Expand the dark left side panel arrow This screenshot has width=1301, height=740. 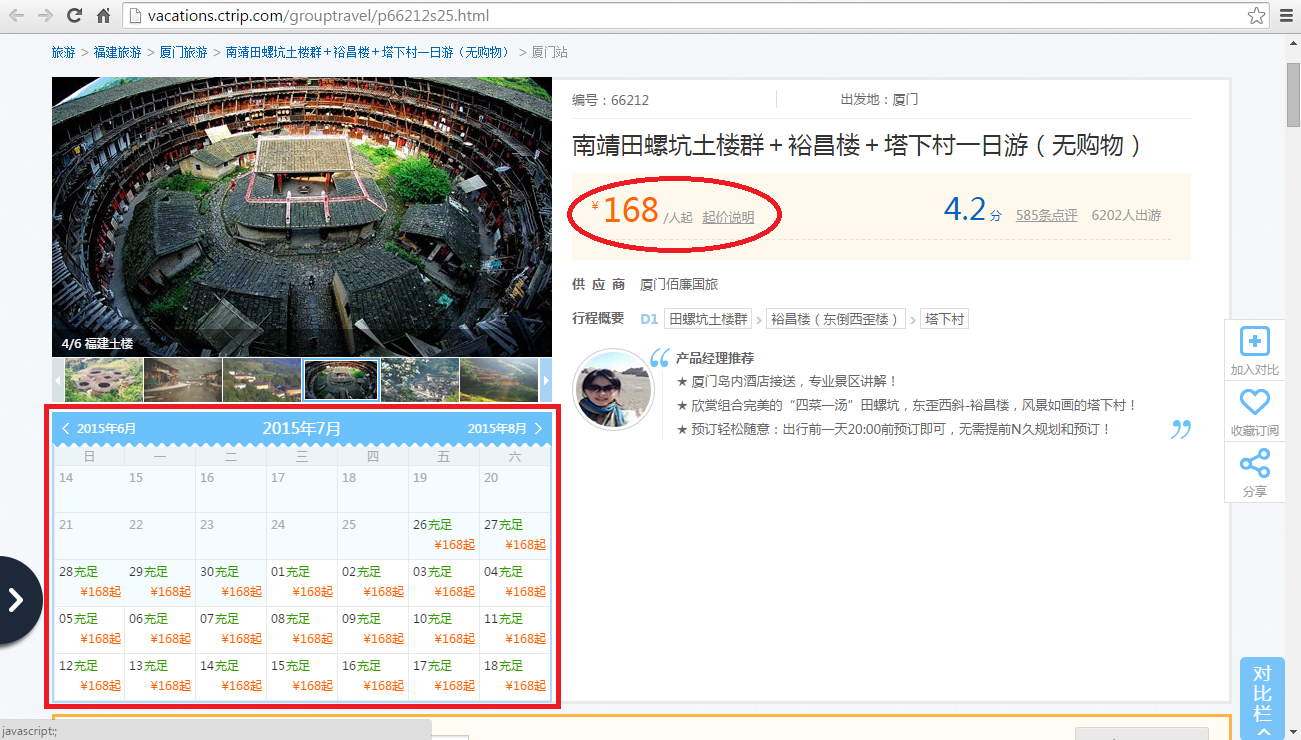click(16, 600)
